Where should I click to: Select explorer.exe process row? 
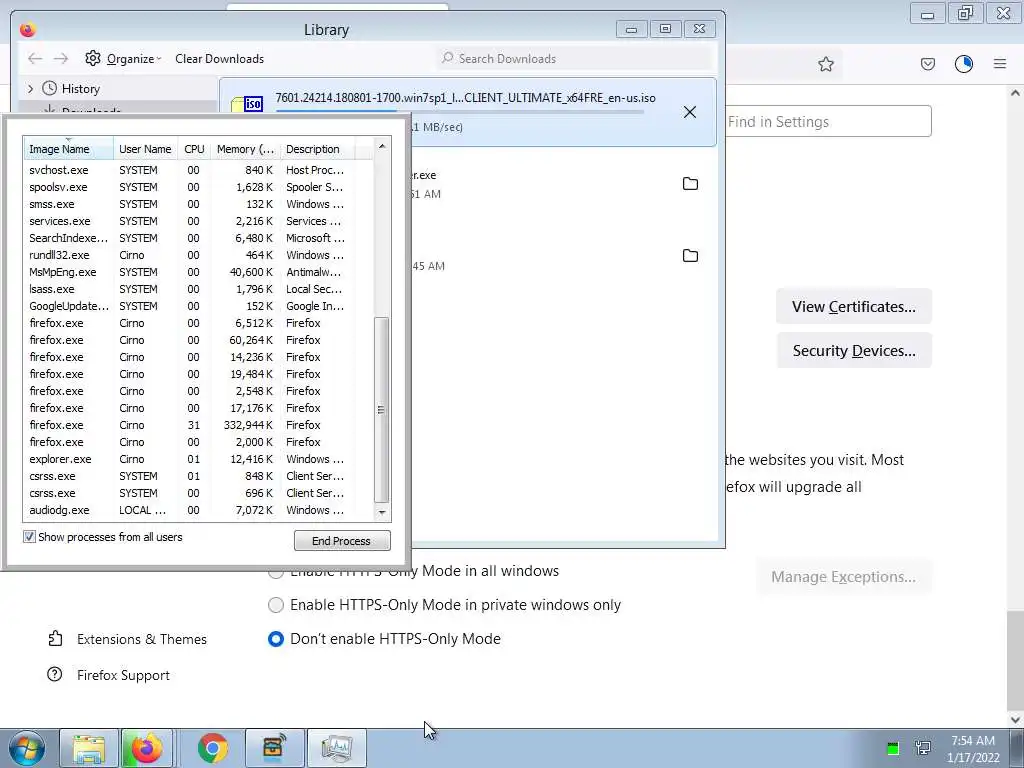click(198, 458)
